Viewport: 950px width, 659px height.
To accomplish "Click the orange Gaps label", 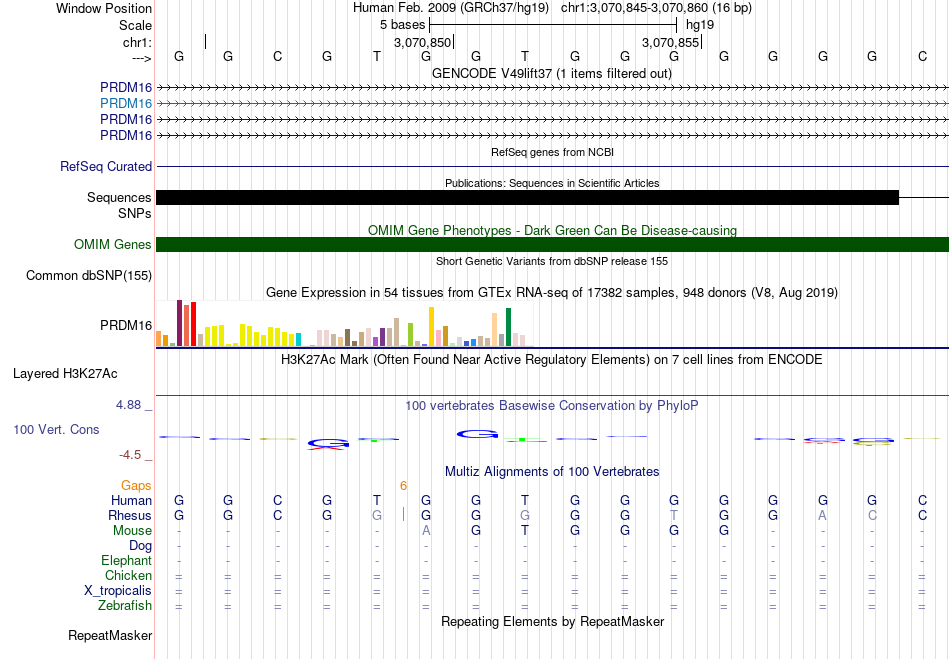I will coord(136,486).
